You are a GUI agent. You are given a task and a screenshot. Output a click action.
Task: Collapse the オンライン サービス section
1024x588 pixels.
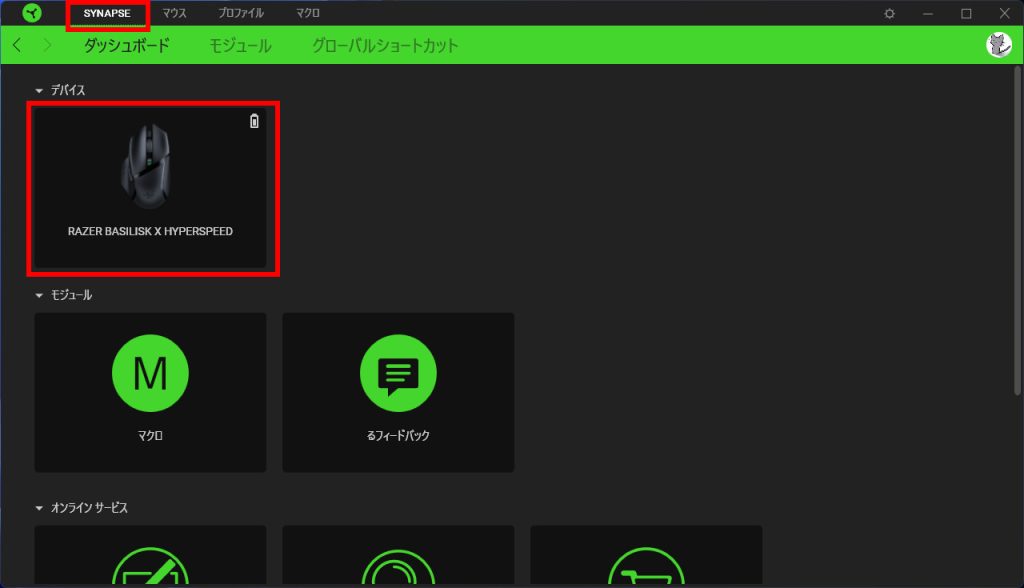(x=39, y=508)
